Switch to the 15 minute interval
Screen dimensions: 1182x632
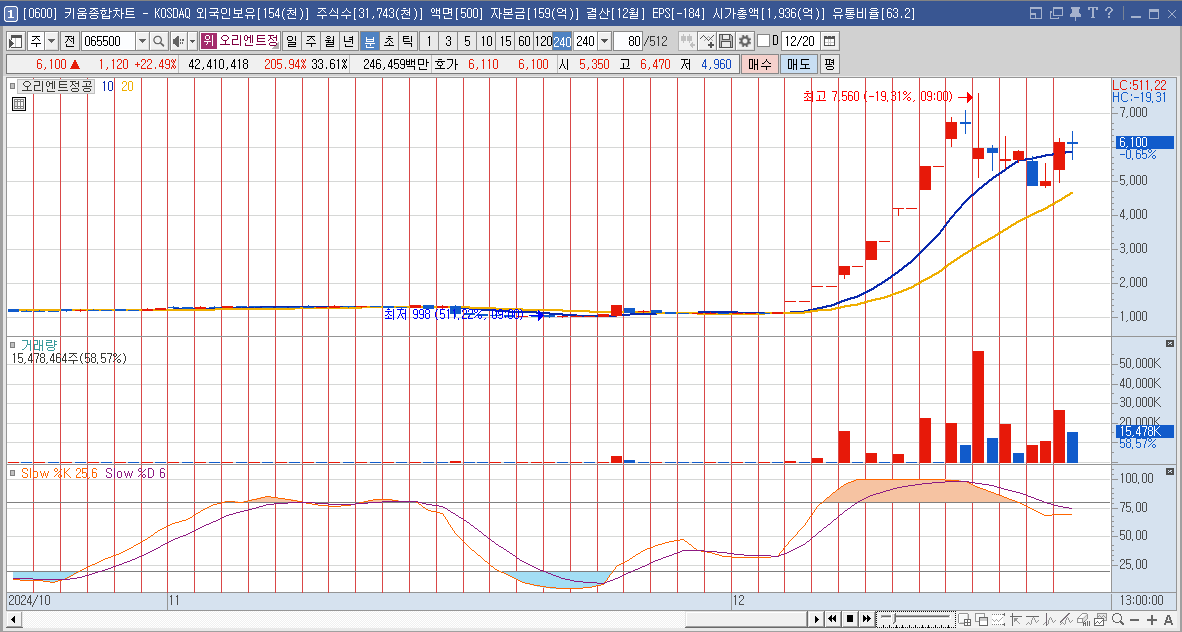pos(505,41)
